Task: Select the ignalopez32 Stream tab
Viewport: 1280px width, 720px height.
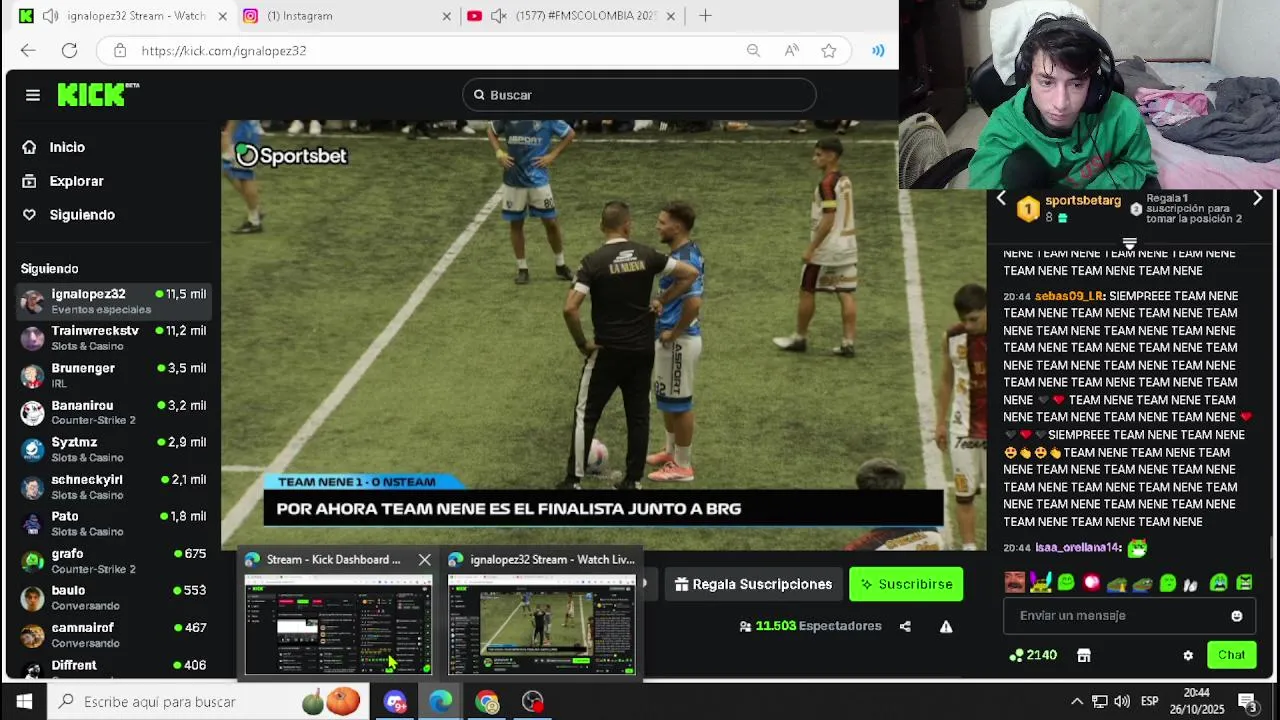Action: click(x=124, y=16)
